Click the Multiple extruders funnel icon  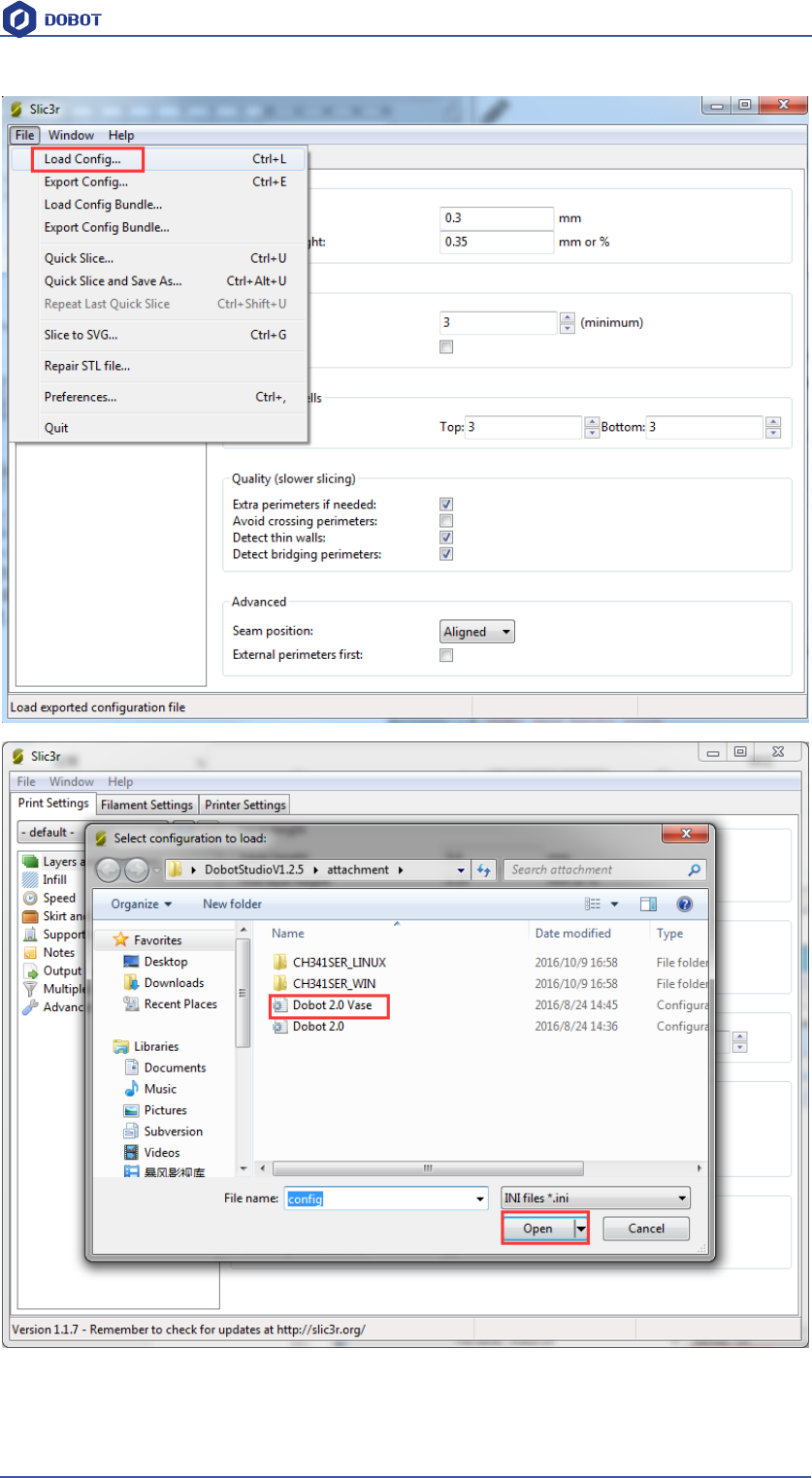(x=29, y=989)
